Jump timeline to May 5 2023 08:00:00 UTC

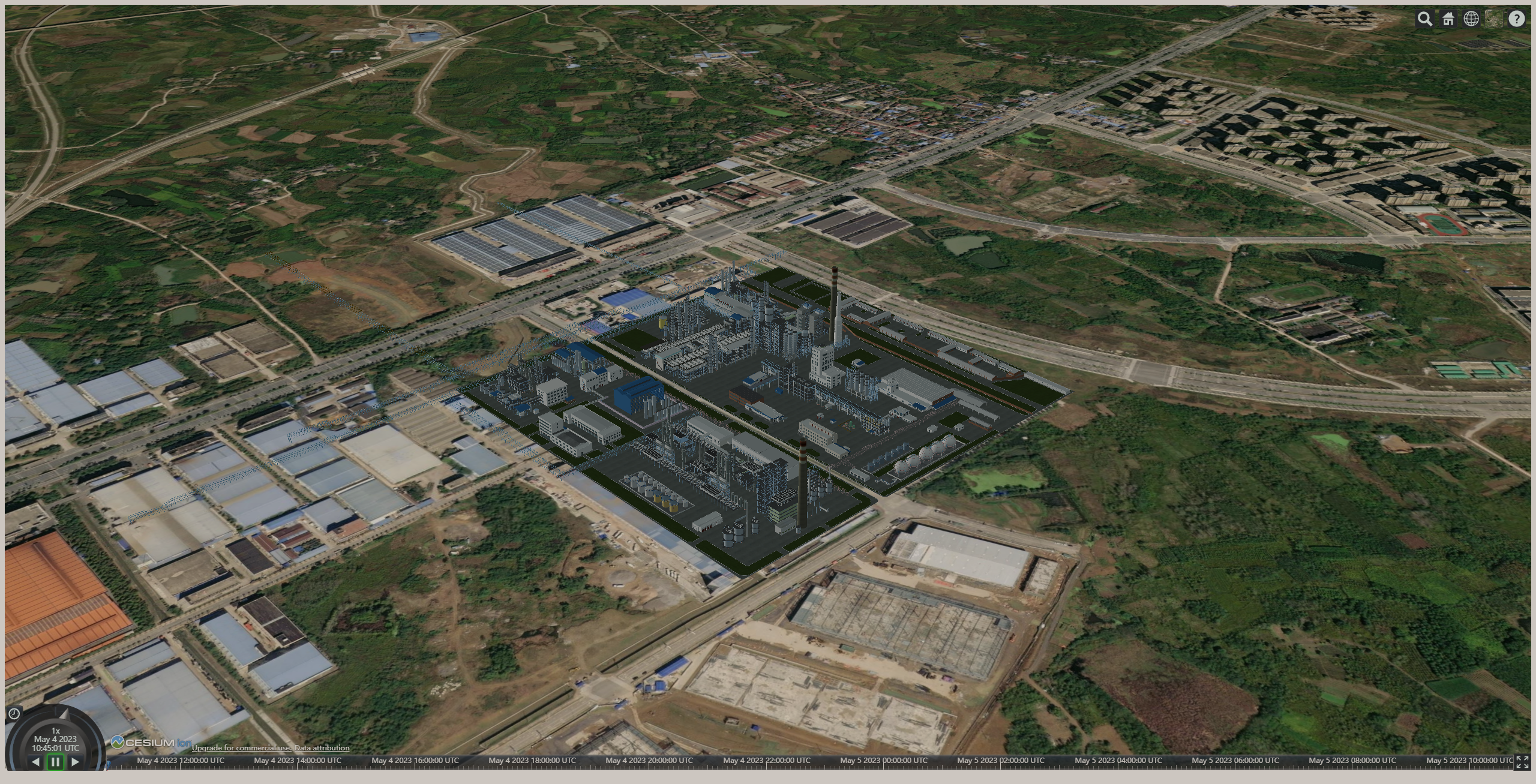pyautogui.click(x=1352, y=761)
